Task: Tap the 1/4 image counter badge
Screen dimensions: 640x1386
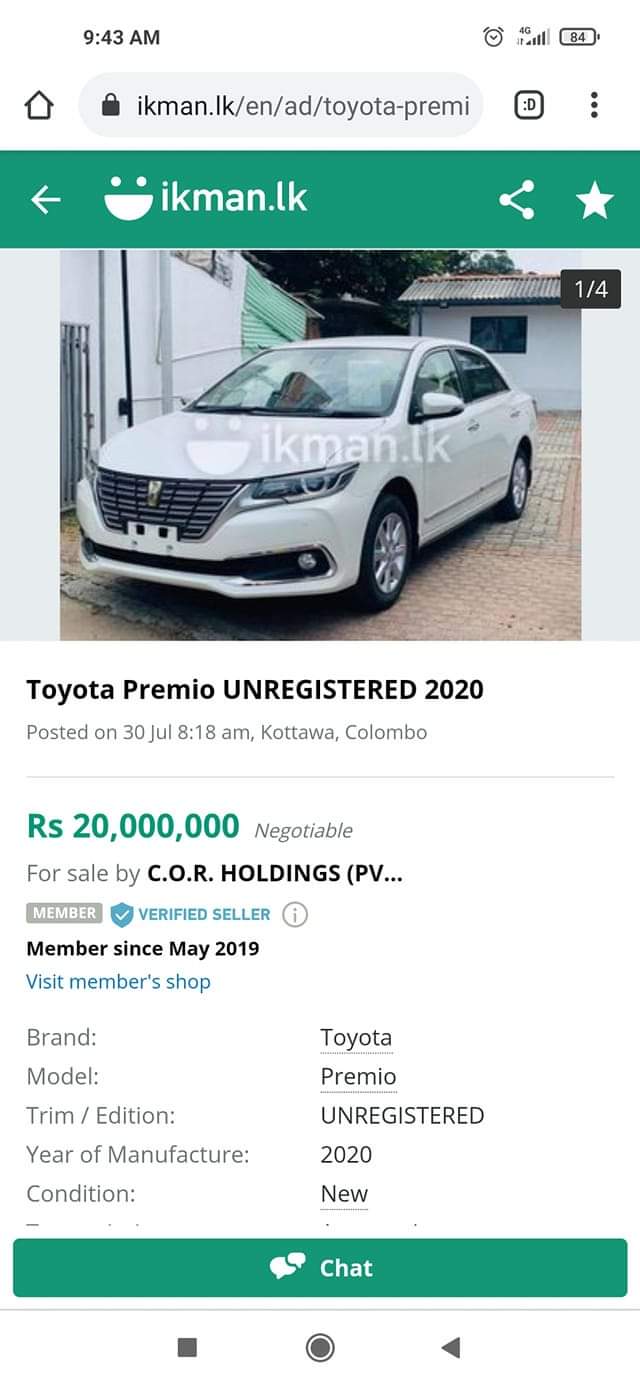Action: pos(591,289)
